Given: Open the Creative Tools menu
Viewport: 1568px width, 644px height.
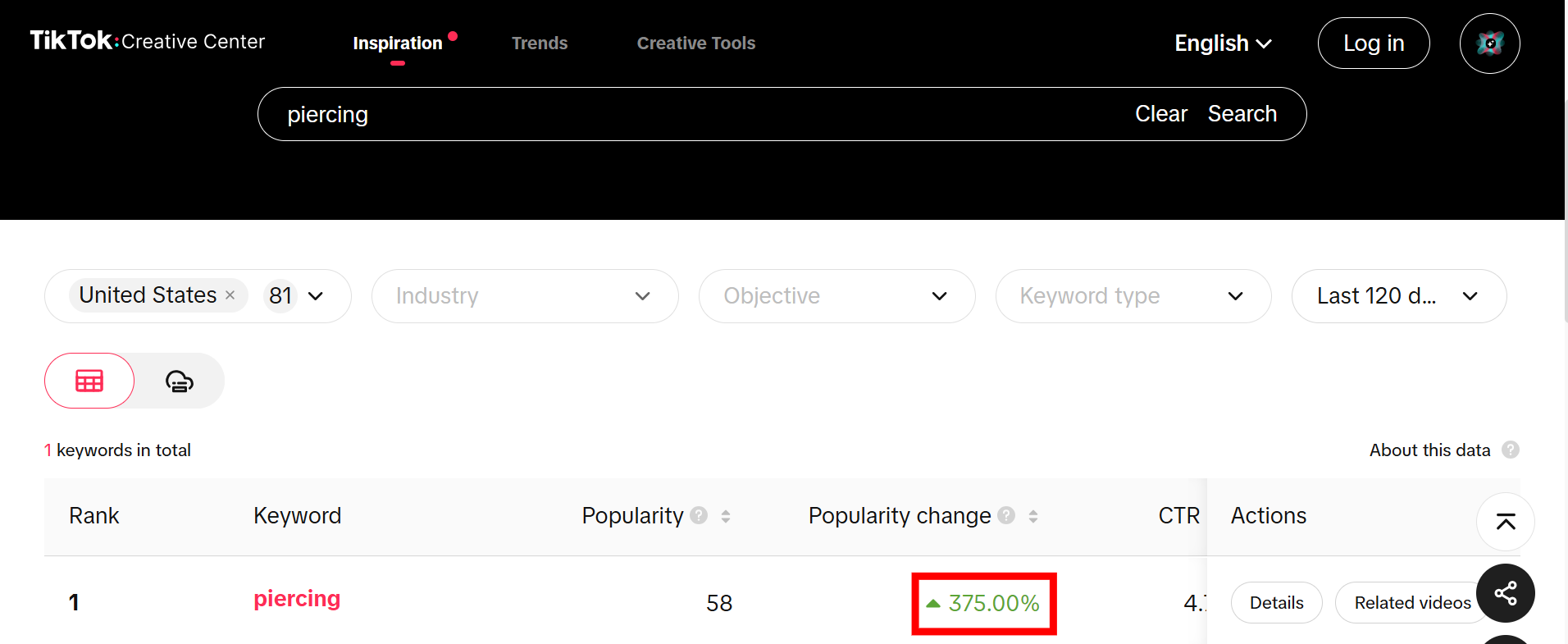Looking at the screenshot, I should tap(695, 43).
